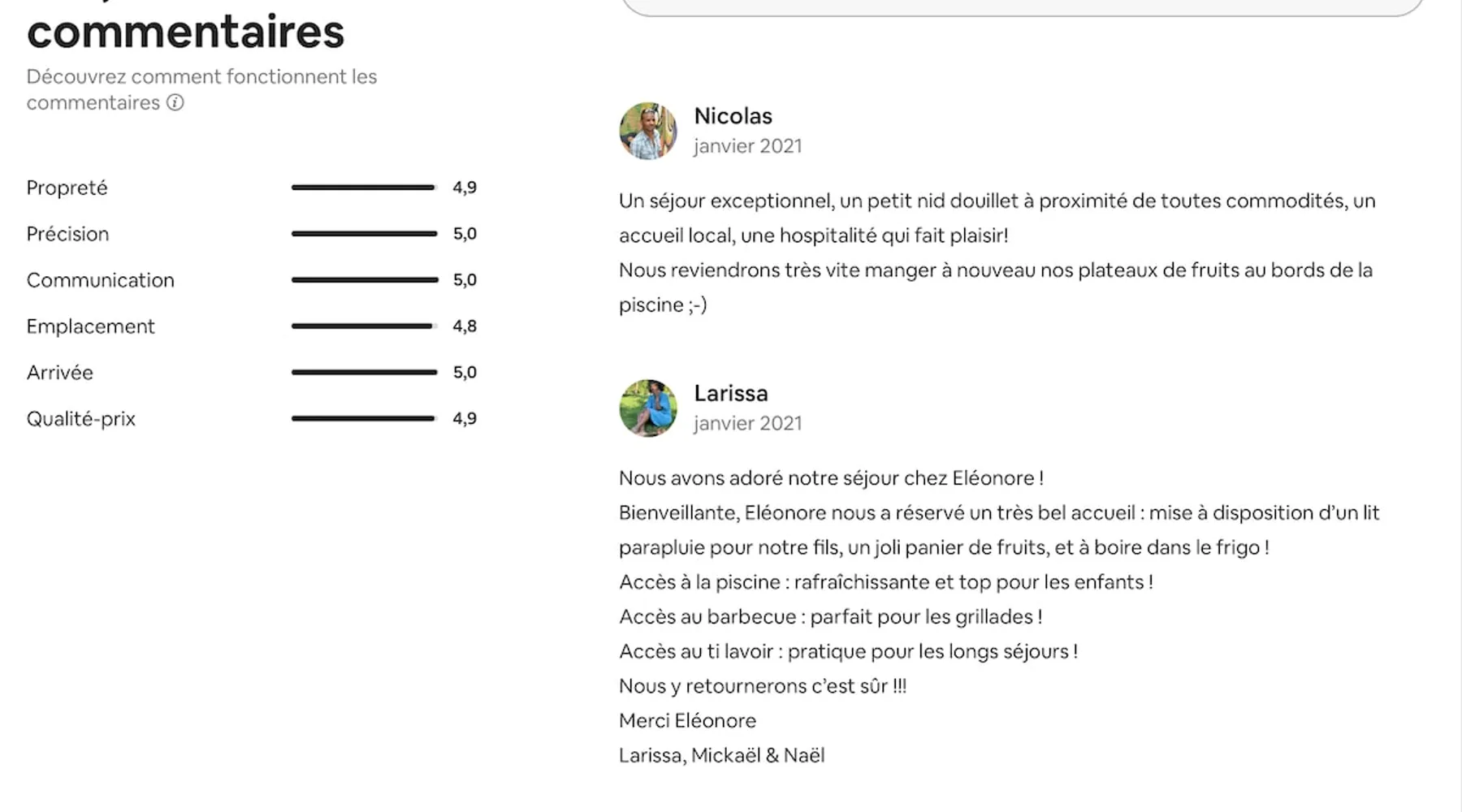Select the Arrivée rating bar
Image resolution: width=1462 pixels, height=812 pixels.
364,373
